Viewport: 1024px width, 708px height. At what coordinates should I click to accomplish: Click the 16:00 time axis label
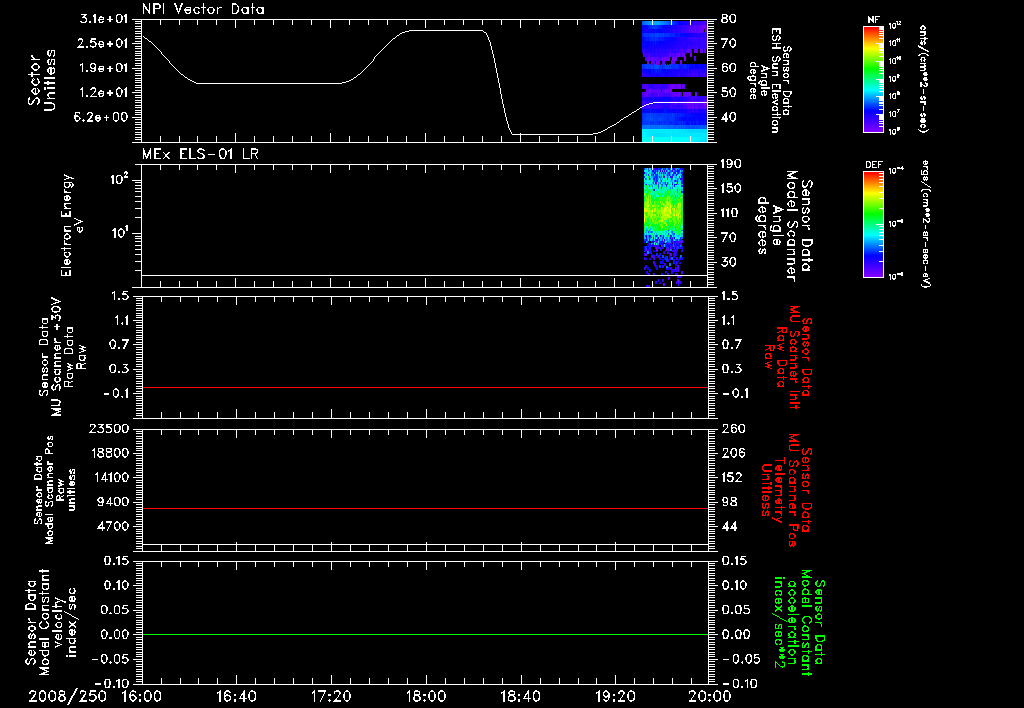tap(142, 696)
